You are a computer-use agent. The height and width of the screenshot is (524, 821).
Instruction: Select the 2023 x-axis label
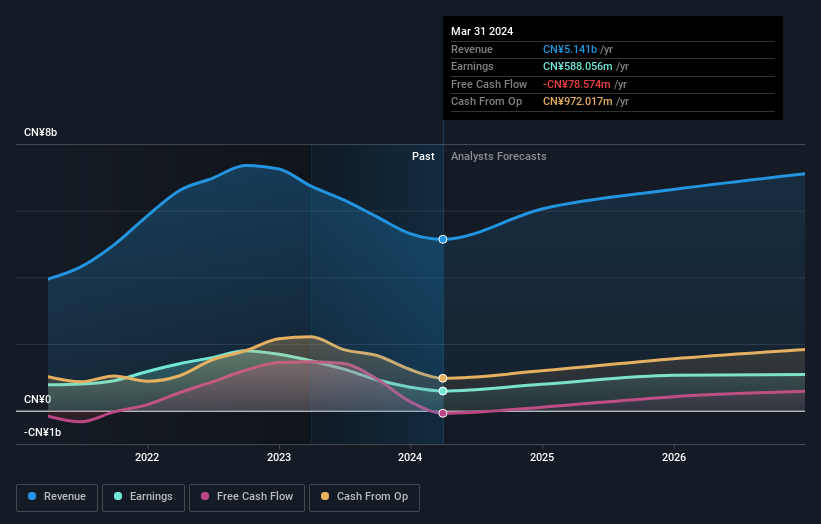pos(279,457)
